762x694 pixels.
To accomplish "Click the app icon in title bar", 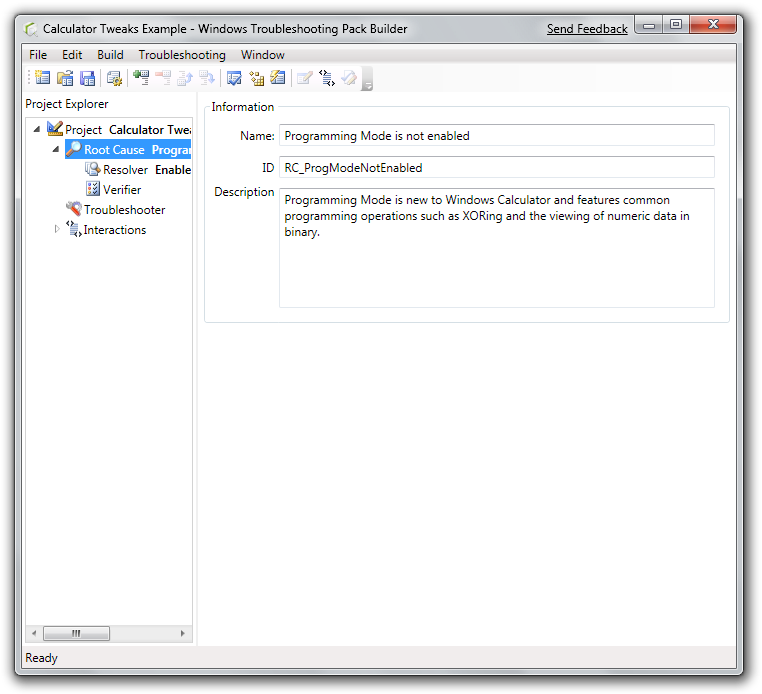I will point(31,29).
